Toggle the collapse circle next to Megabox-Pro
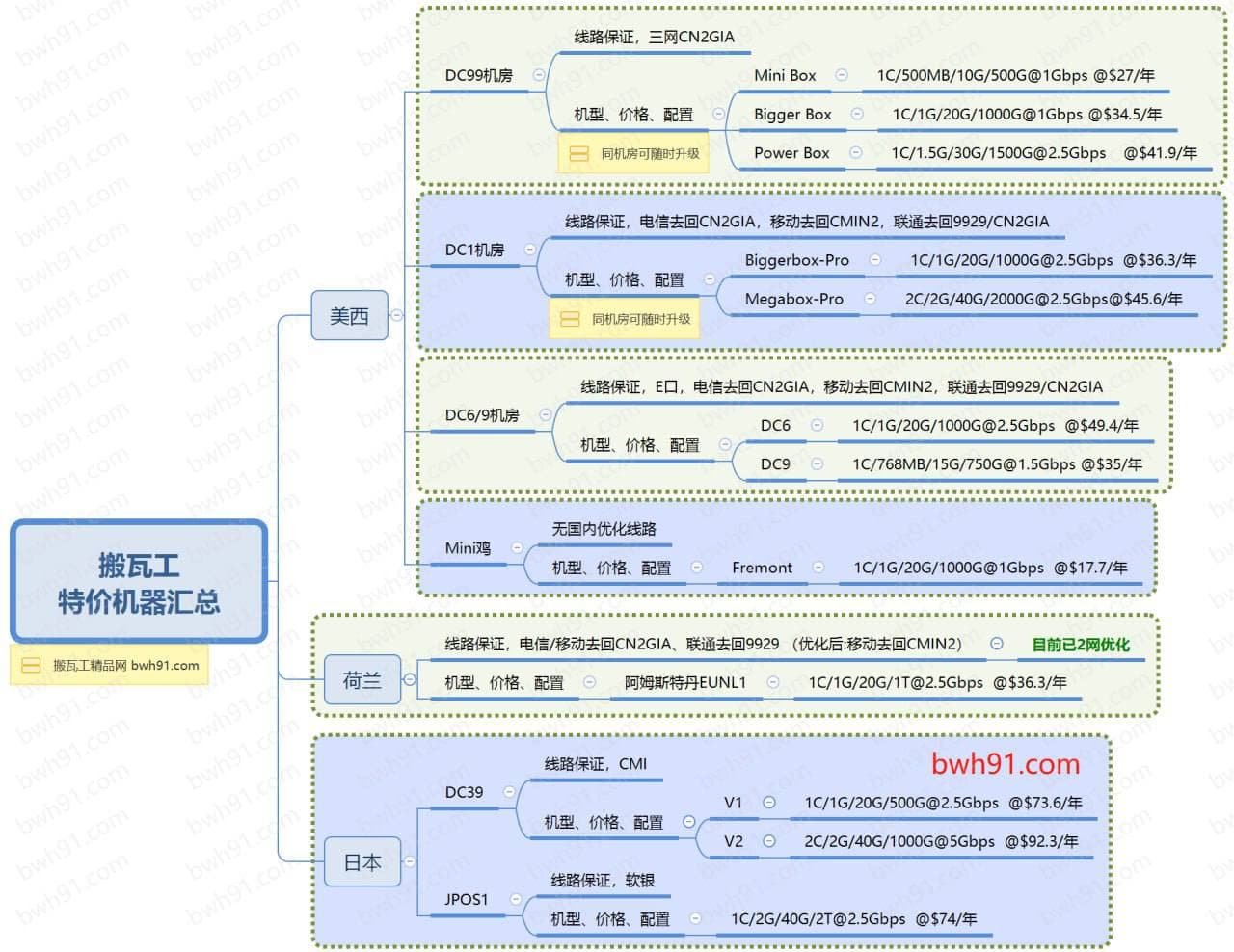This screenshot has width=1234, height=952. (x=870, y=299)
